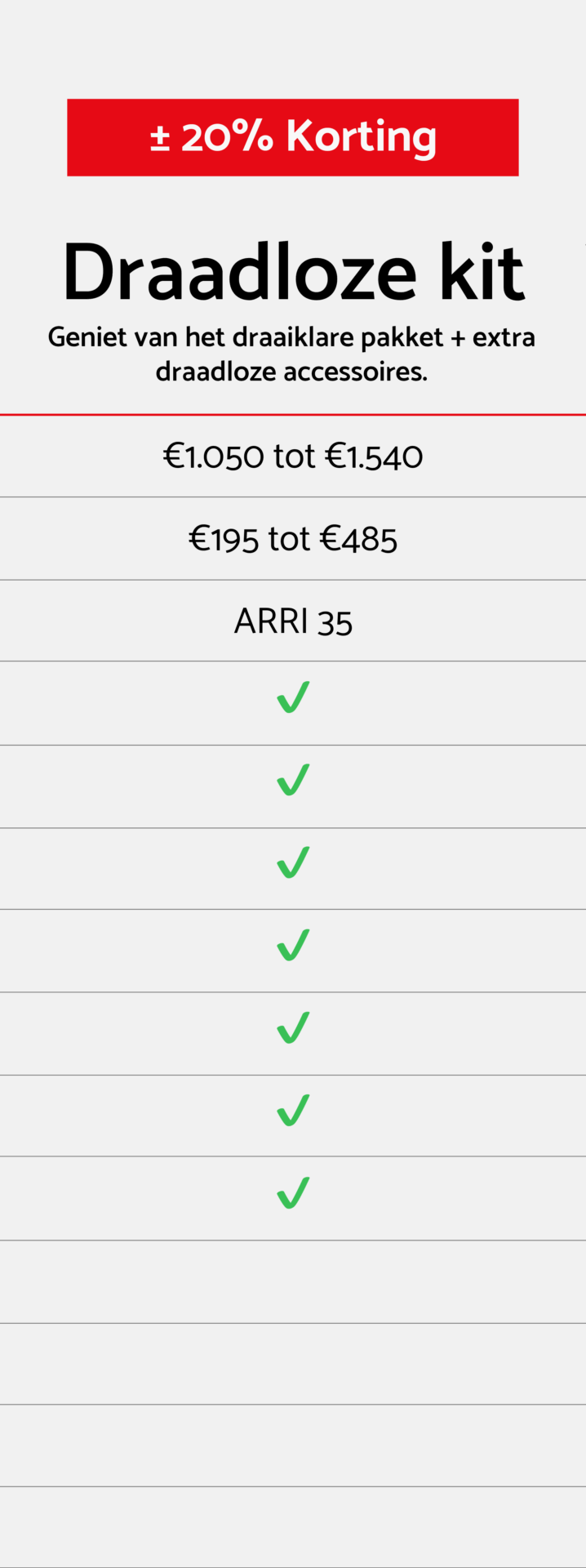Click the third empty row after the checkmarks
The width and height of the screenshot is (586, 1568).
293,1445
